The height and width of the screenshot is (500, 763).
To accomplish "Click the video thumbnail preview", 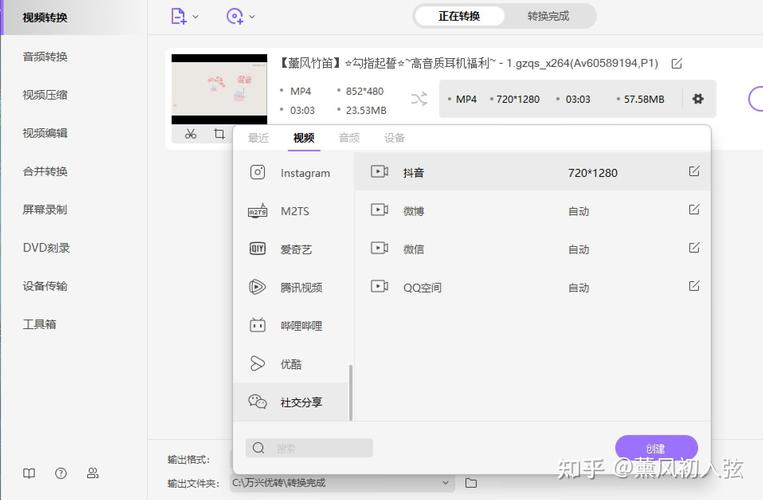I will coord(219,89).
